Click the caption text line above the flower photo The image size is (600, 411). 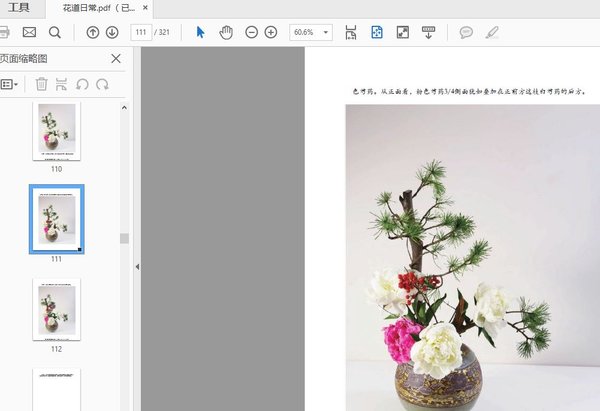469,91
